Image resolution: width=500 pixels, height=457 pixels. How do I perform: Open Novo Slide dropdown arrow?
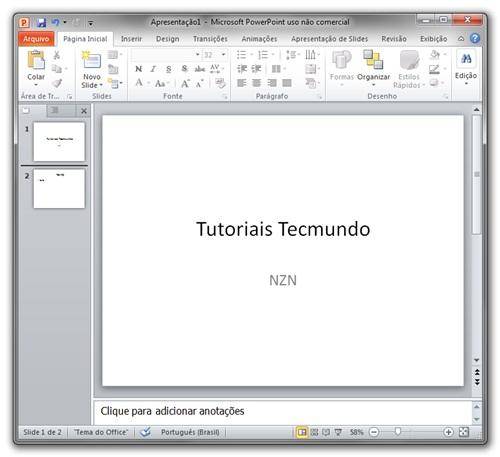coord(101,85)
